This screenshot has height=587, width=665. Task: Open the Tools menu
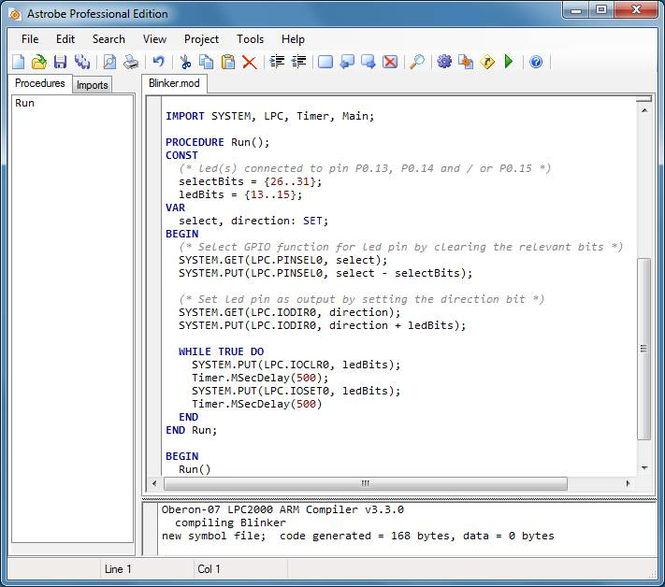(250, 39)
